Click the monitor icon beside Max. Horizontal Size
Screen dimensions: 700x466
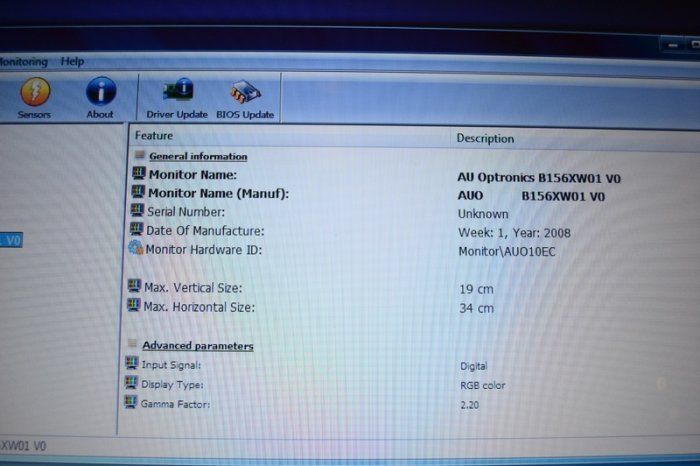133,305
